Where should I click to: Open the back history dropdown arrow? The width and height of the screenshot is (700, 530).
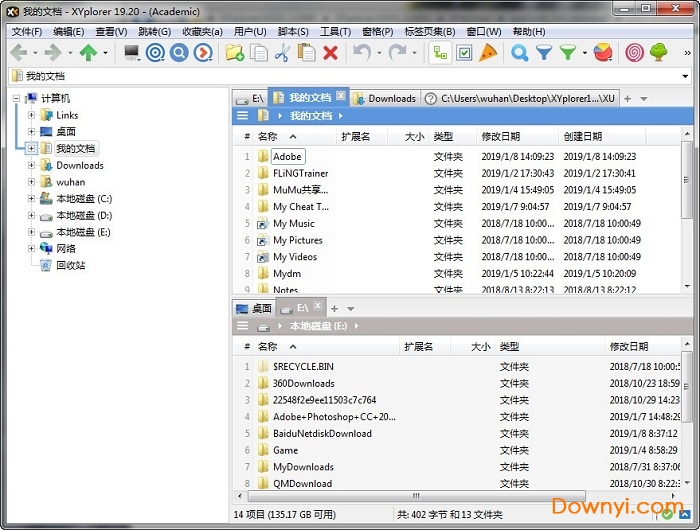tap(35, 53)
